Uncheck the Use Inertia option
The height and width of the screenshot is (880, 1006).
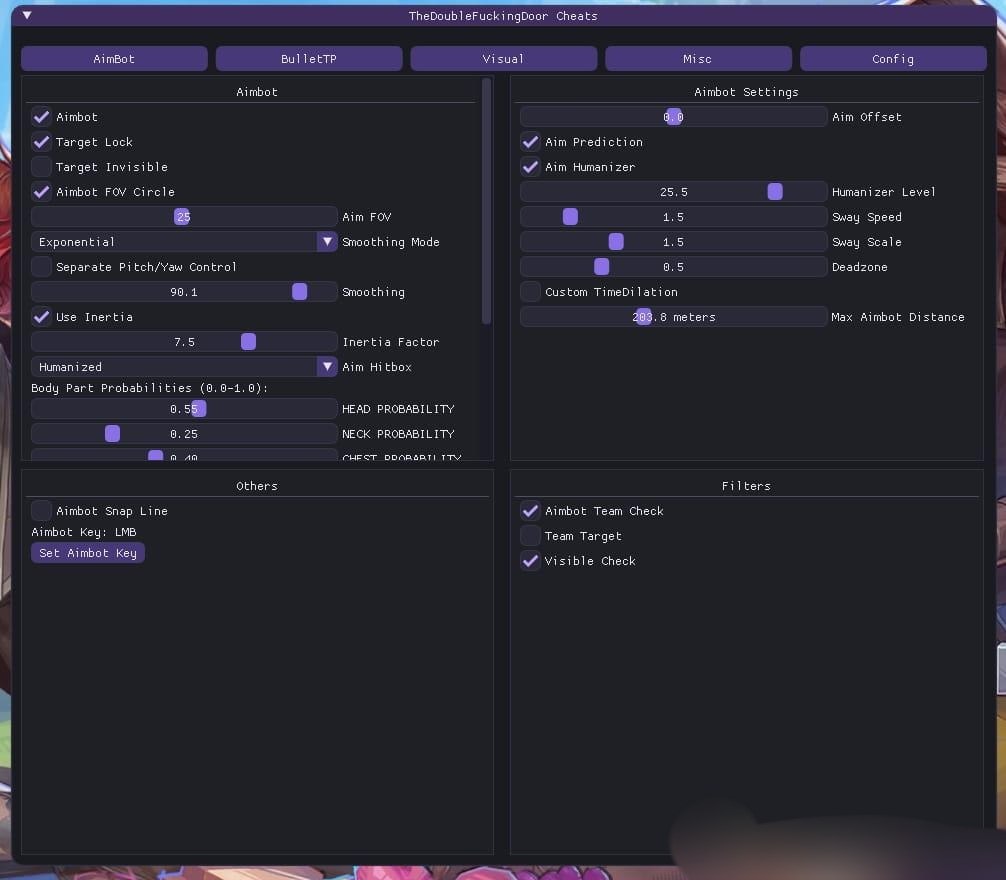point(42,317)
